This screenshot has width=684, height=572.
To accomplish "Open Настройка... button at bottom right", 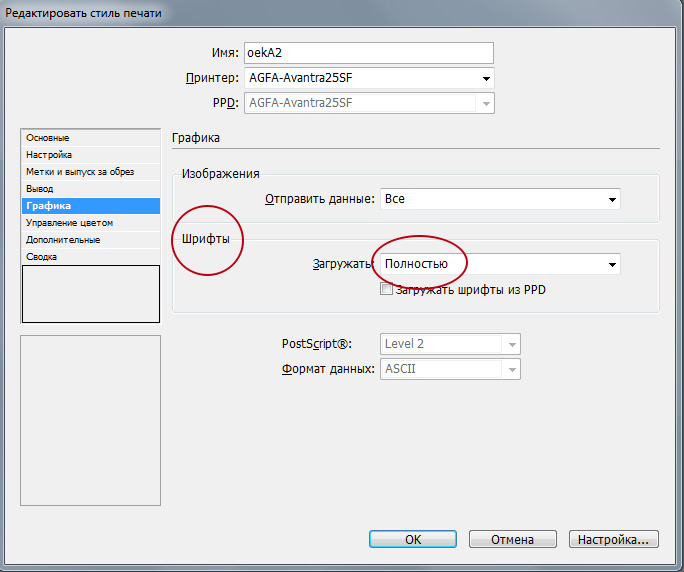I will 614,539.
